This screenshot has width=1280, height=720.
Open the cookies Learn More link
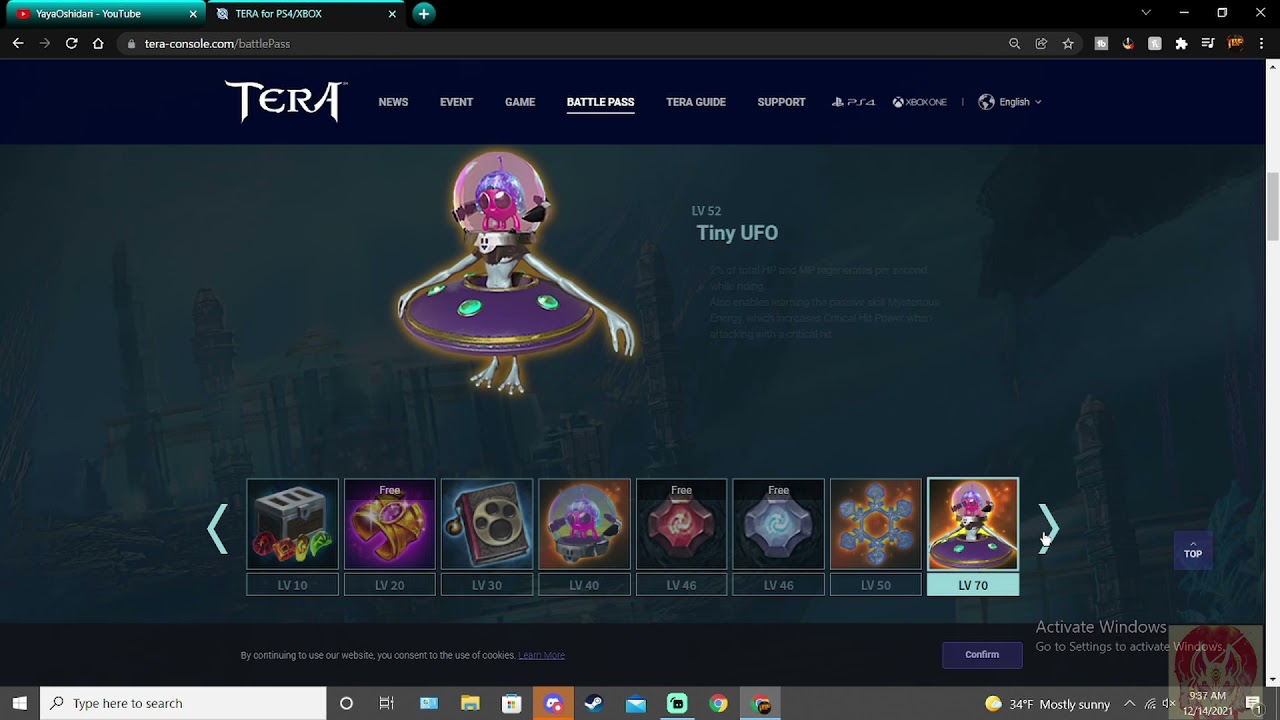[541, 655]
